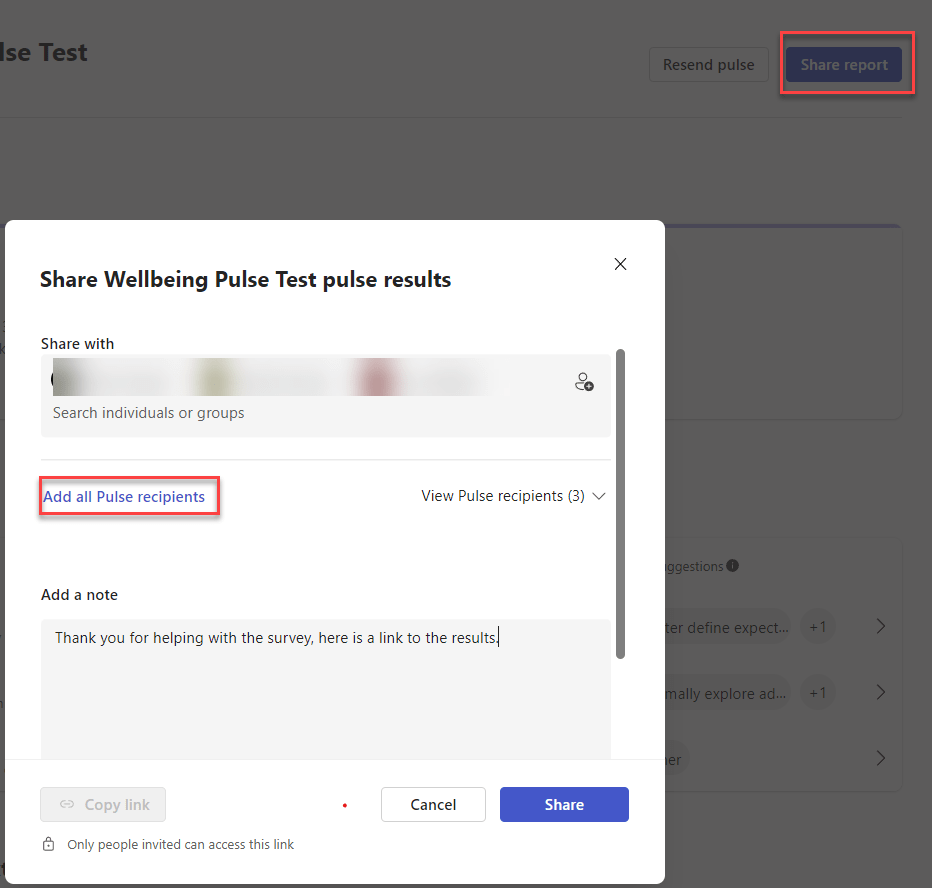Screen dimensions: 932x888
Task: Open the chevron for the 'define expect...' suggestion row
Action: [x=880, y=627]
